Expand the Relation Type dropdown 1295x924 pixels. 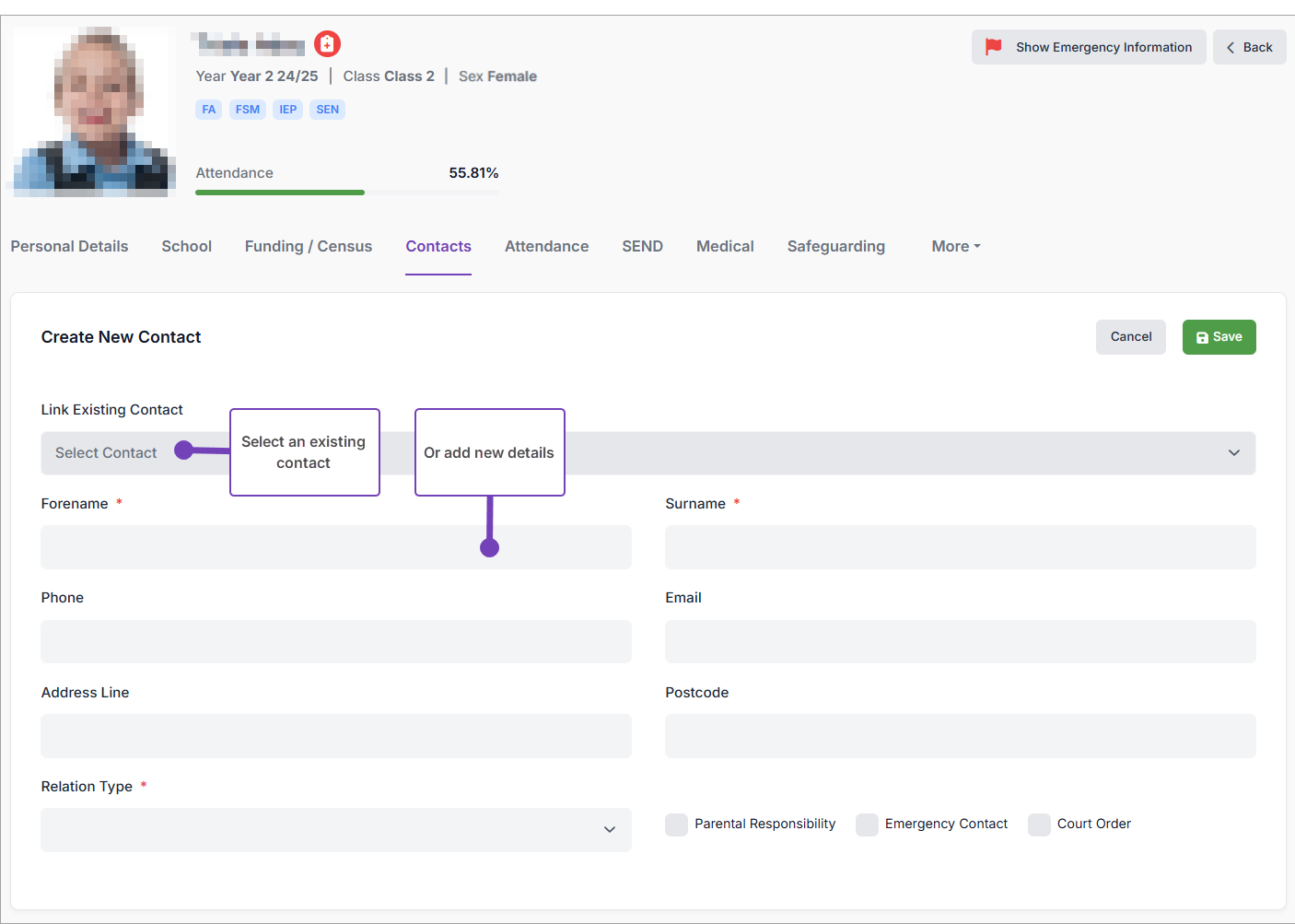(336, 830)
